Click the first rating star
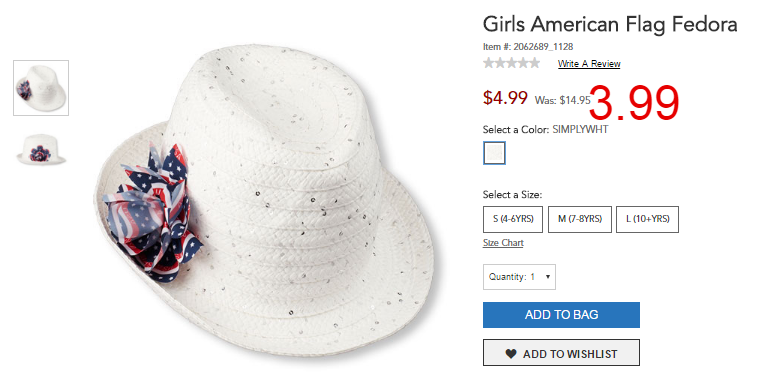This screenshot has width=768, height=375. [x=488, y=63]
